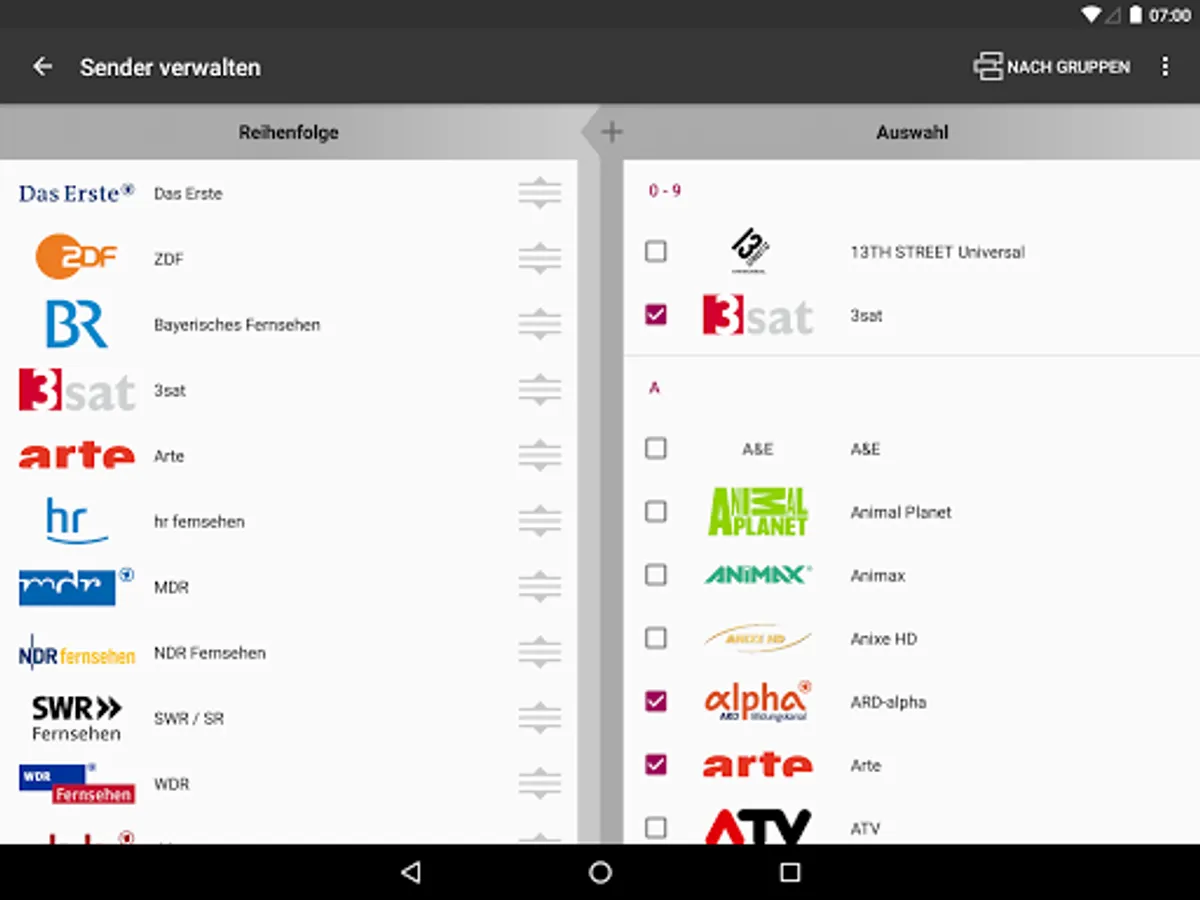Click the ATV logo
Image resolution: width=1200 pixels, height=900 pixels.
[x=757, y=827]
